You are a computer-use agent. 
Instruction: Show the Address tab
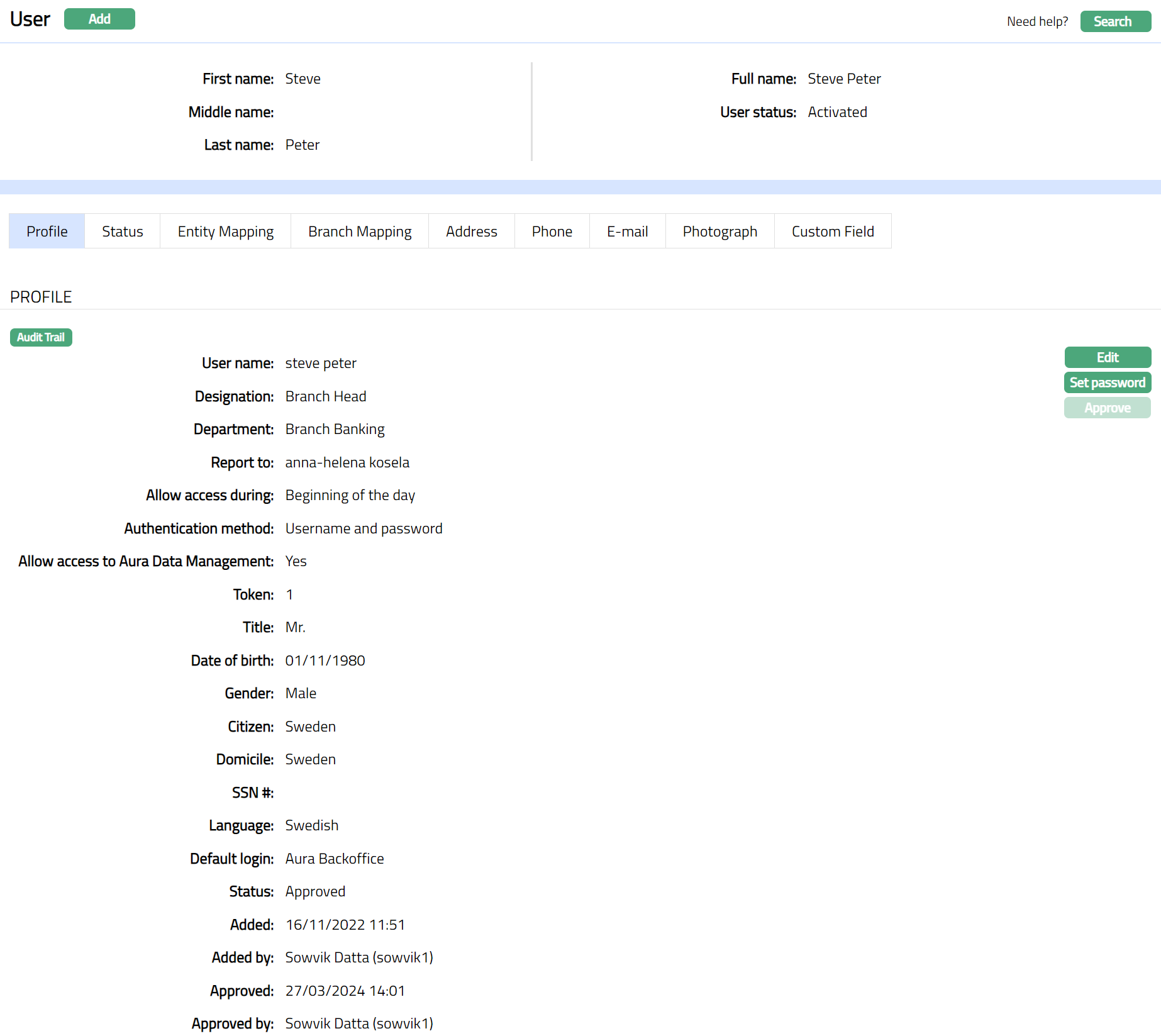[x=472, y=231]
